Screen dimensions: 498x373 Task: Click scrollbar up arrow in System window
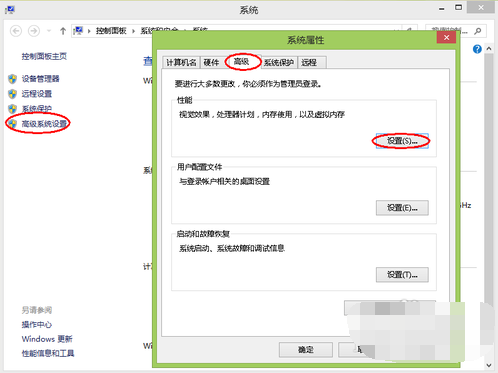click(489, 49)
